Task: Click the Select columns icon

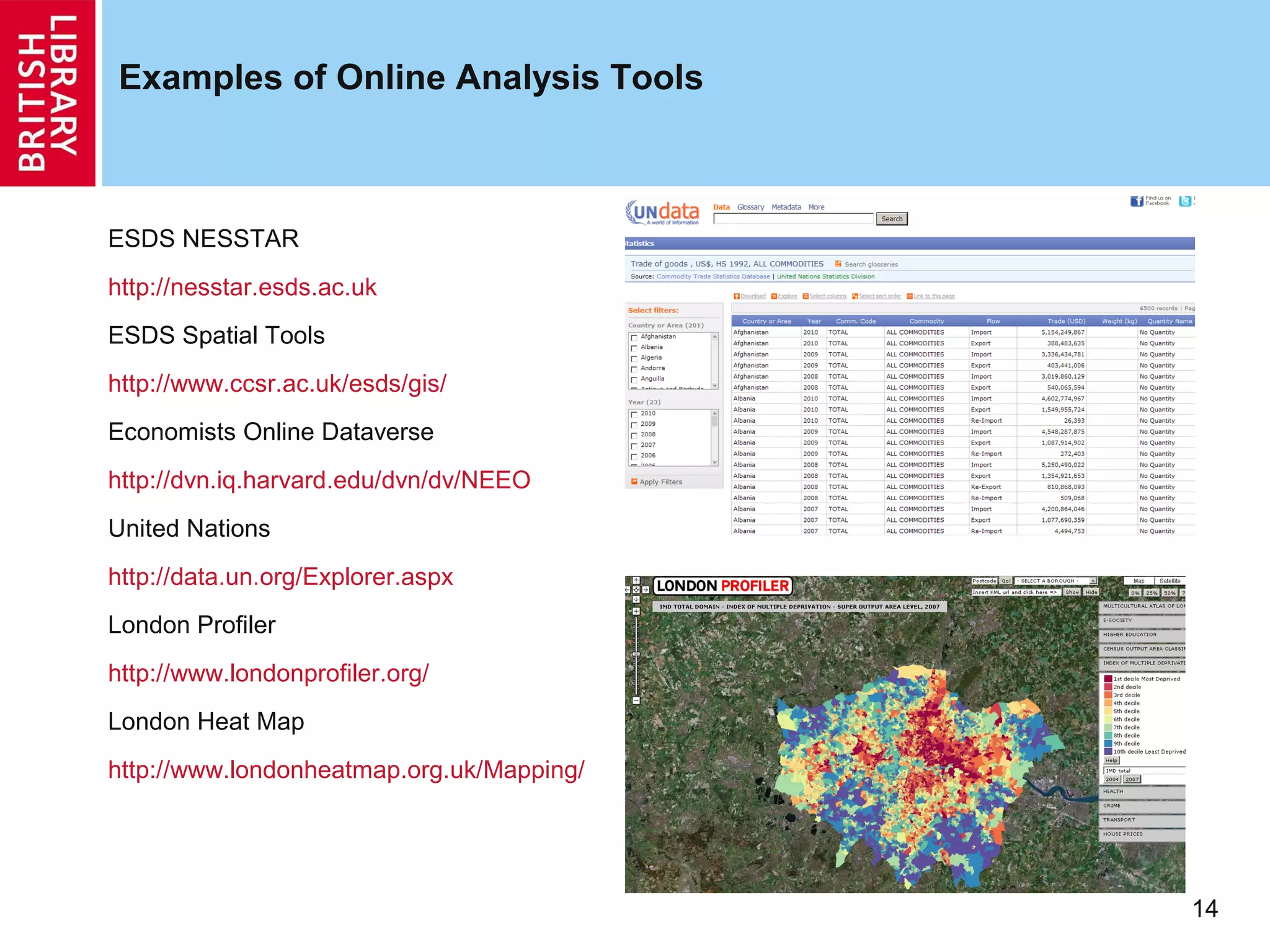Action: pyautogui.click(x=806, y=296)
